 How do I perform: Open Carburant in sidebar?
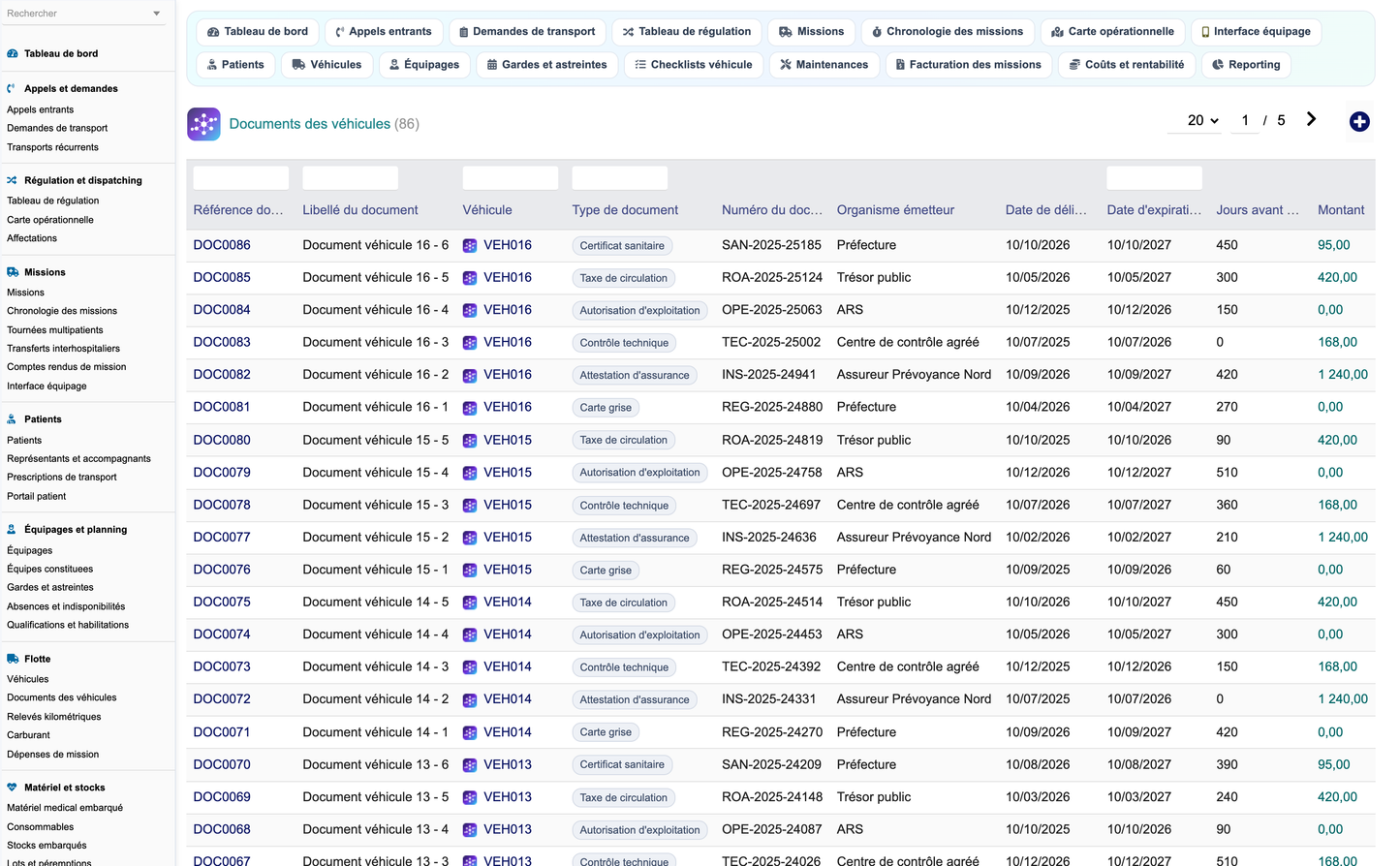point(28,735)
